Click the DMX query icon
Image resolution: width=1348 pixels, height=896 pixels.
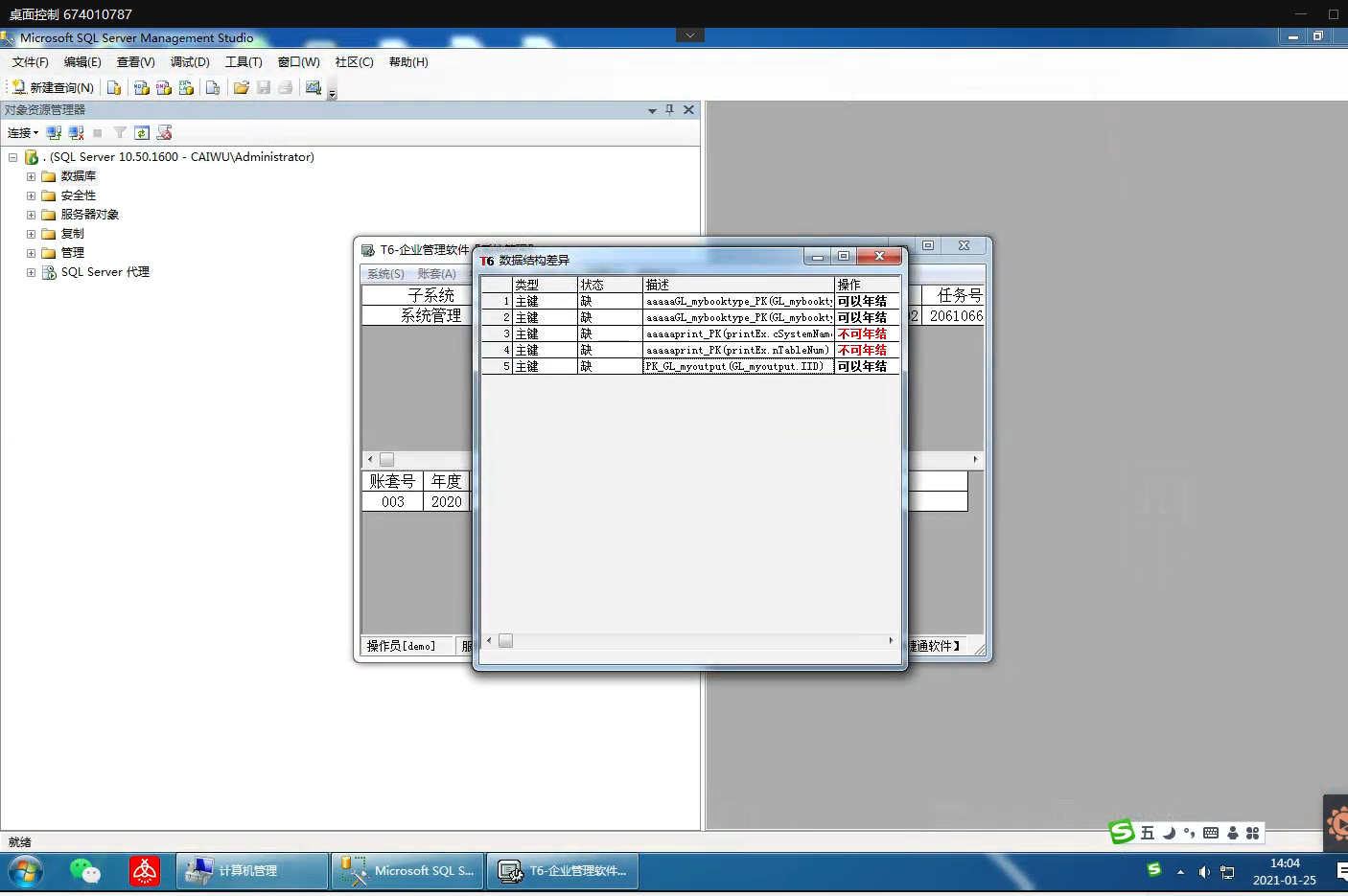[x=164, y=87]
